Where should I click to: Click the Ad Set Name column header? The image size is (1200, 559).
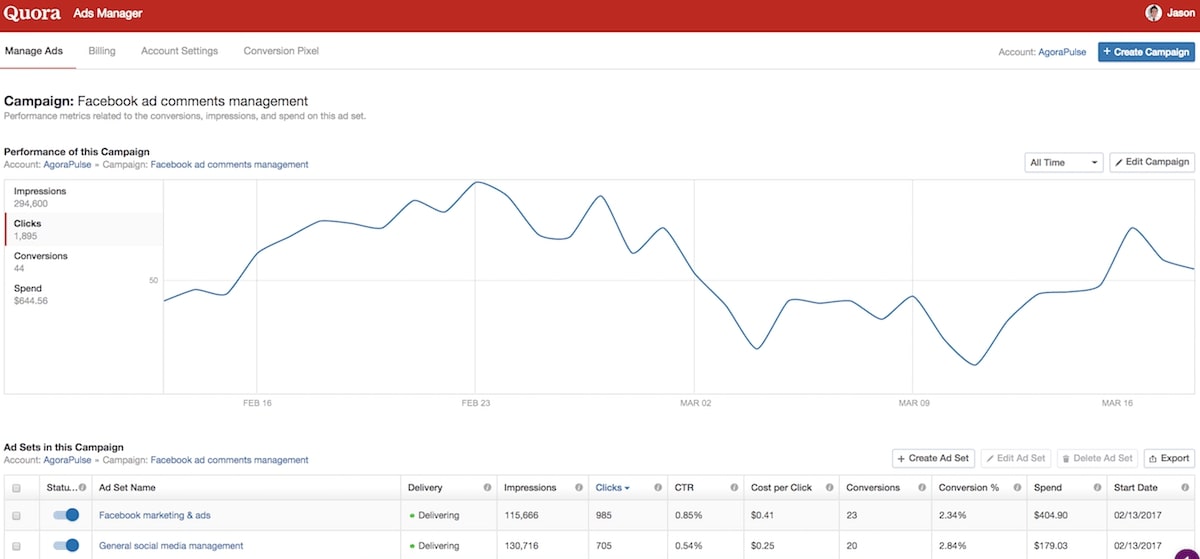click(x=127, y=488)
